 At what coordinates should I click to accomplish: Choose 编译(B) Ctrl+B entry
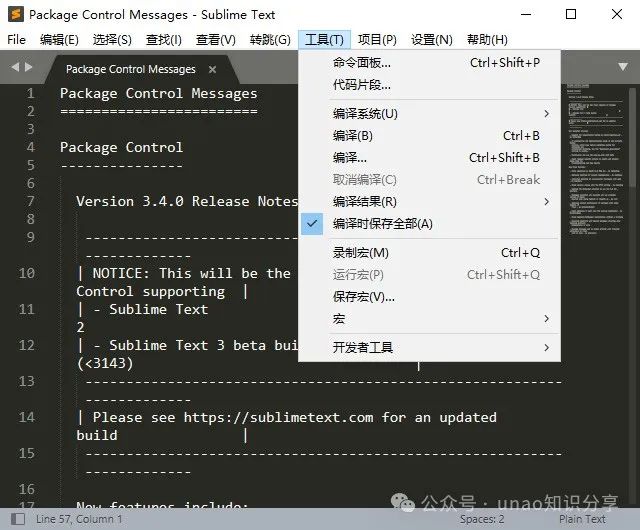click(429, 136)
